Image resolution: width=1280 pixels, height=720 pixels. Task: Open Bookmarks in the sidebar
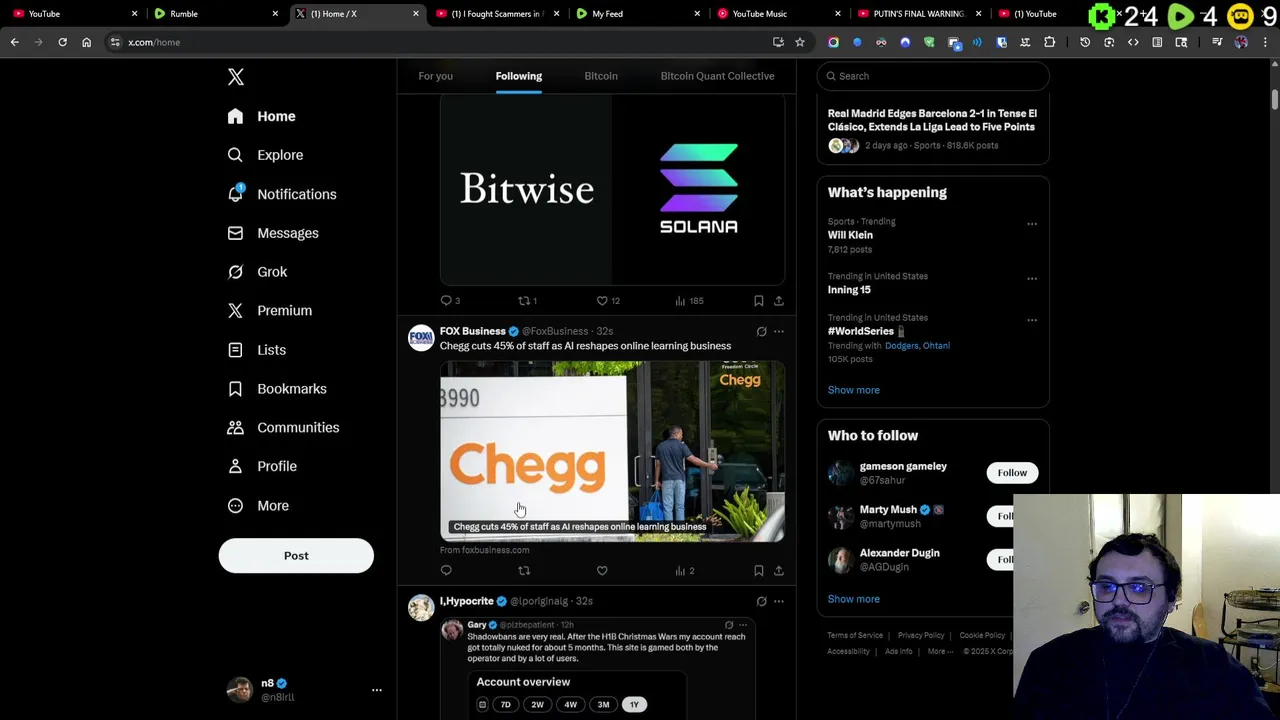click(x=276, y=389)
